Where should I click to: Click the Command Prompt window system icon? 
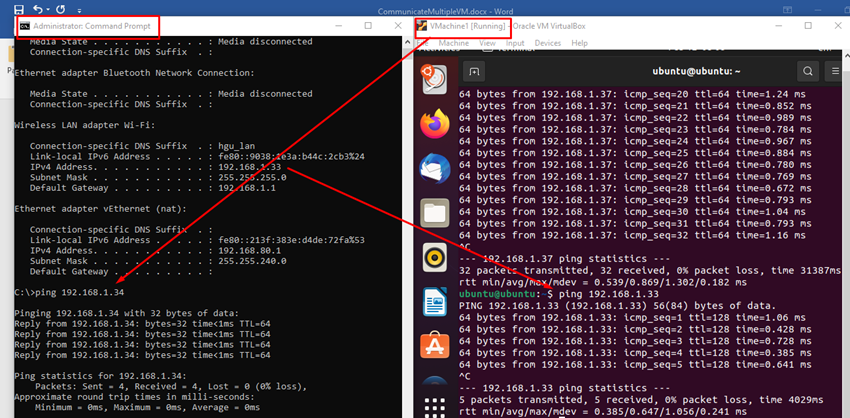(25, 26)
